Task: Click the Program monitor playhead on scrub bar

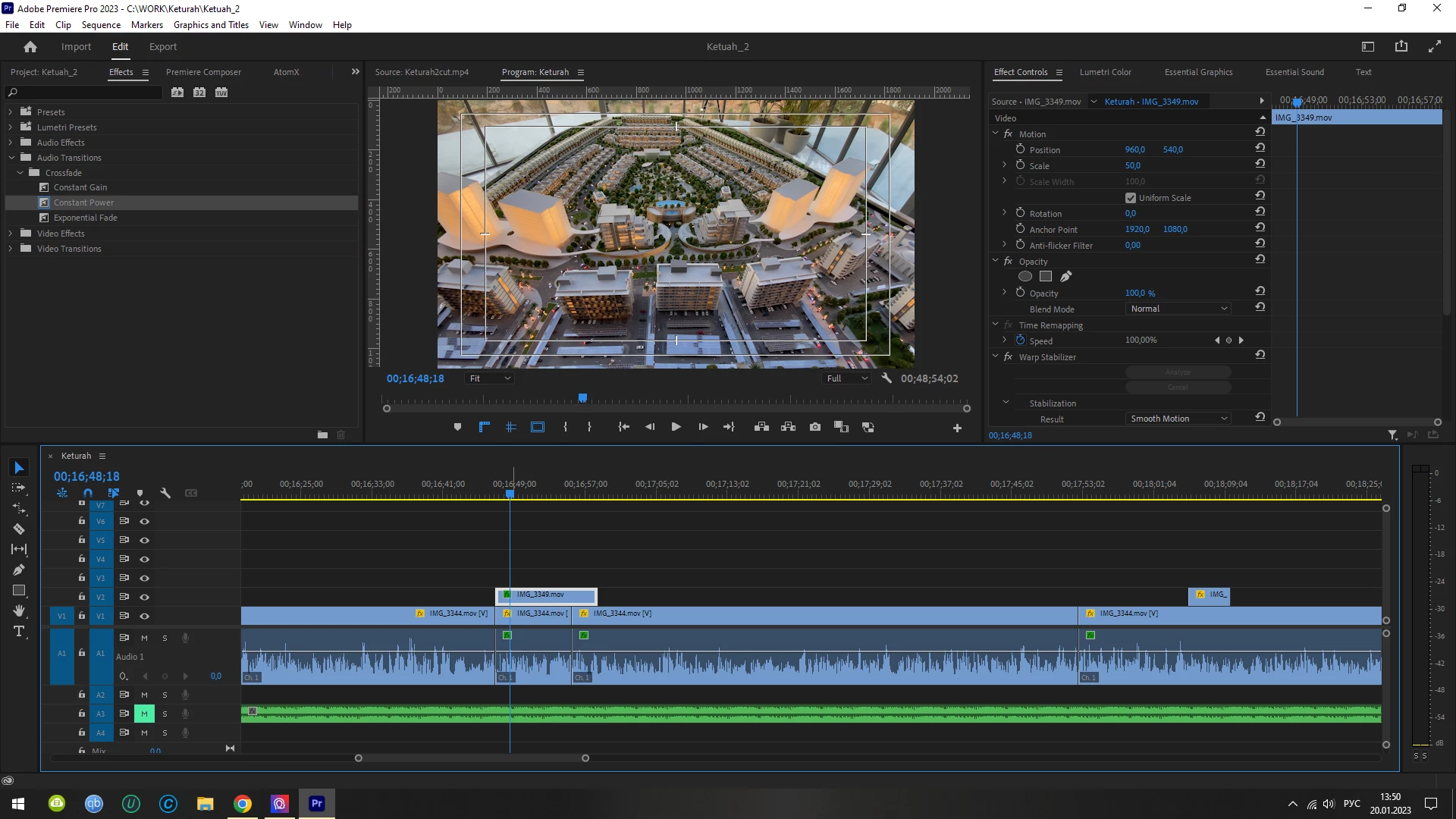Action: [582, 398]
